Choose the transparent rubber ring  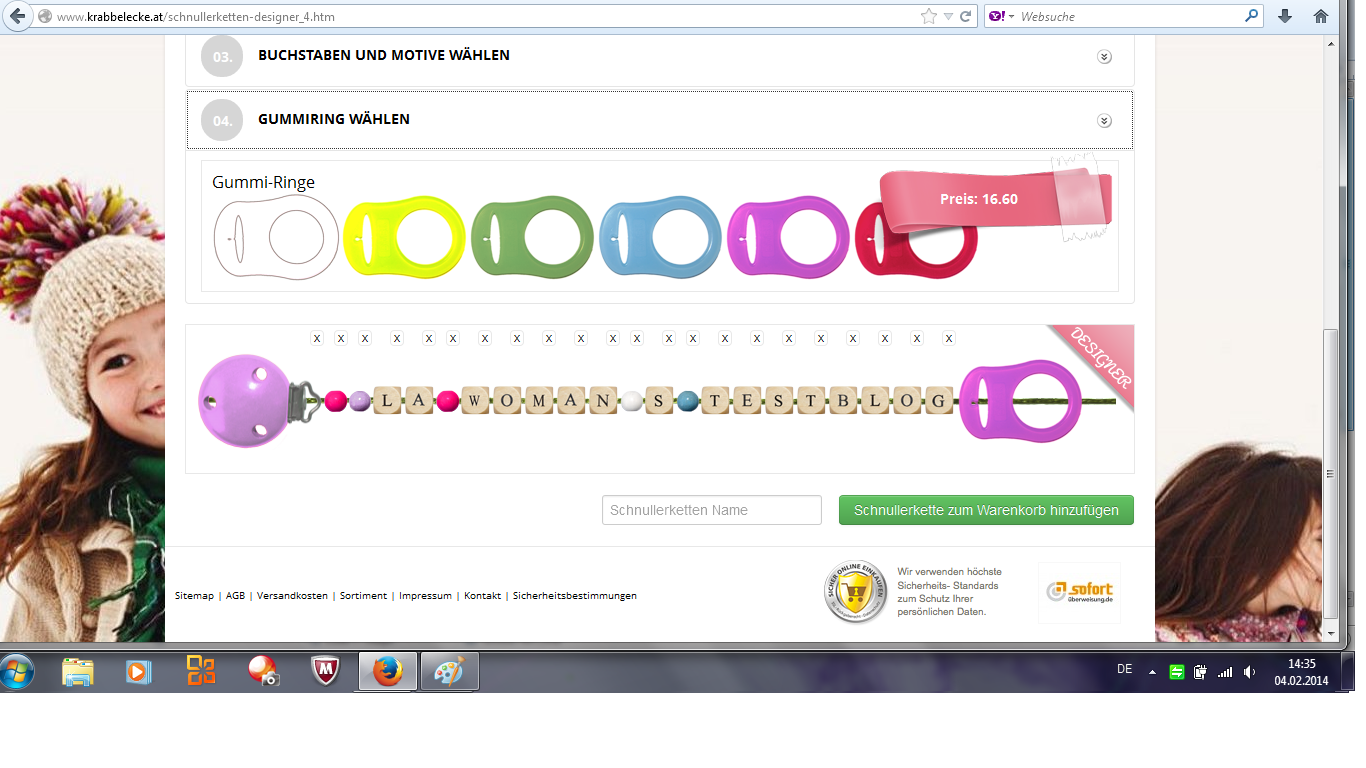point(276,237)
